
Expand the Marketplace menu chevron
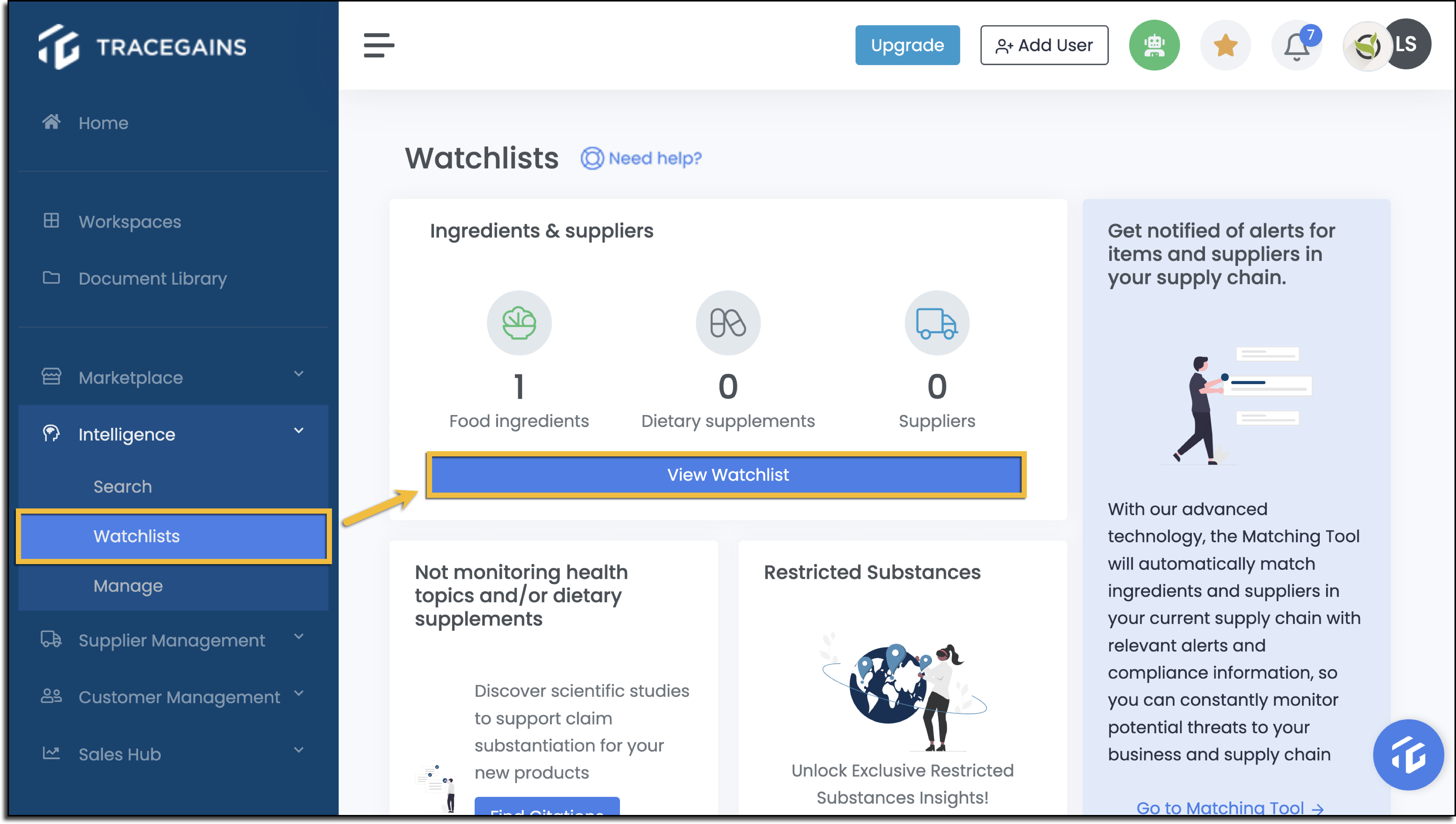point(299,374)
